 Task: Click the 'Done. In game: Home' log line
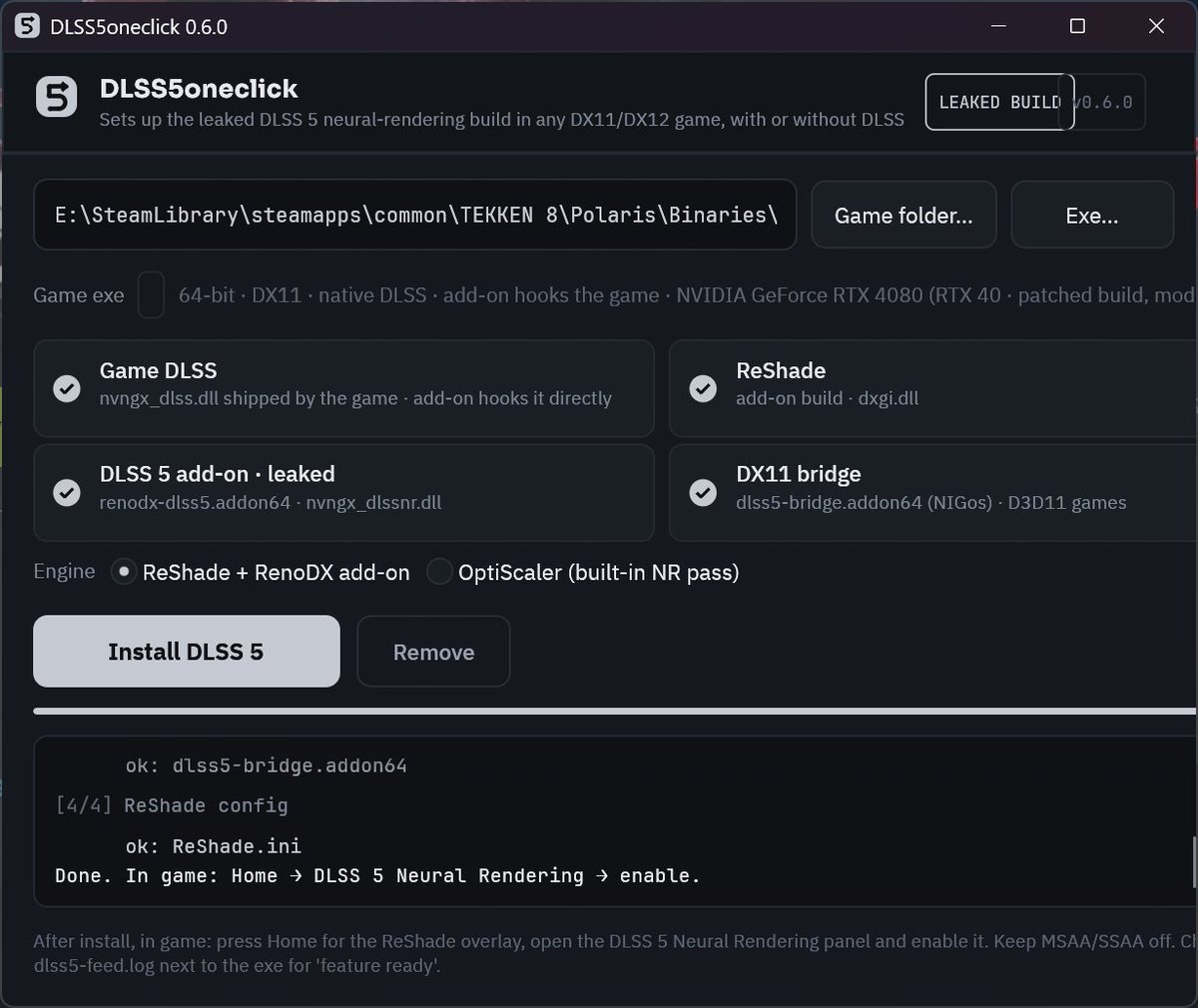pyautogui.click(x=377, y=875)
